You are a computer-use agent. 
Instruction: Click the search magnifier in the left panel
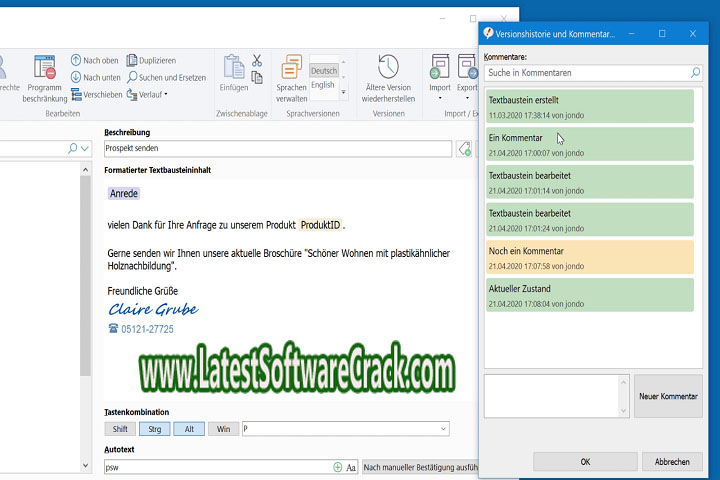[73, 148]
